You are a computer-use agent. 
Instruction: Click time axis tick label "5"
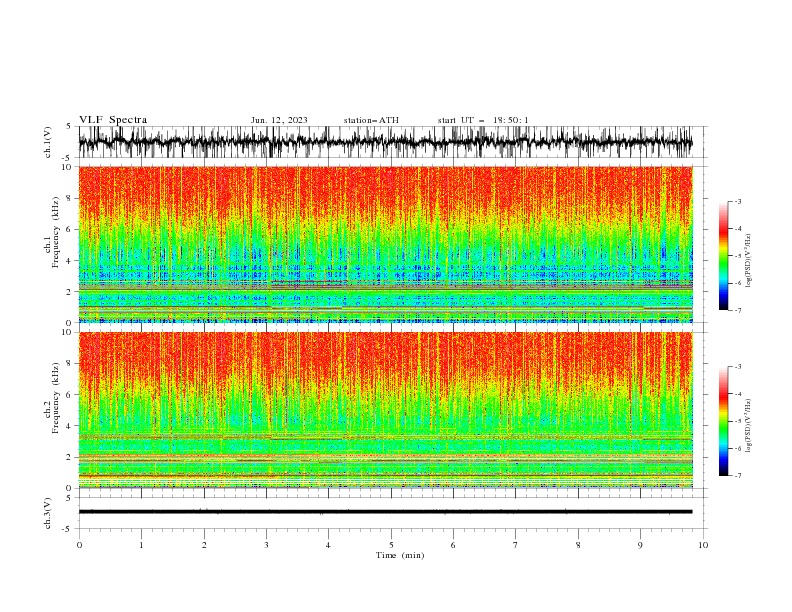pyautogui.click(x=391, y=545)
